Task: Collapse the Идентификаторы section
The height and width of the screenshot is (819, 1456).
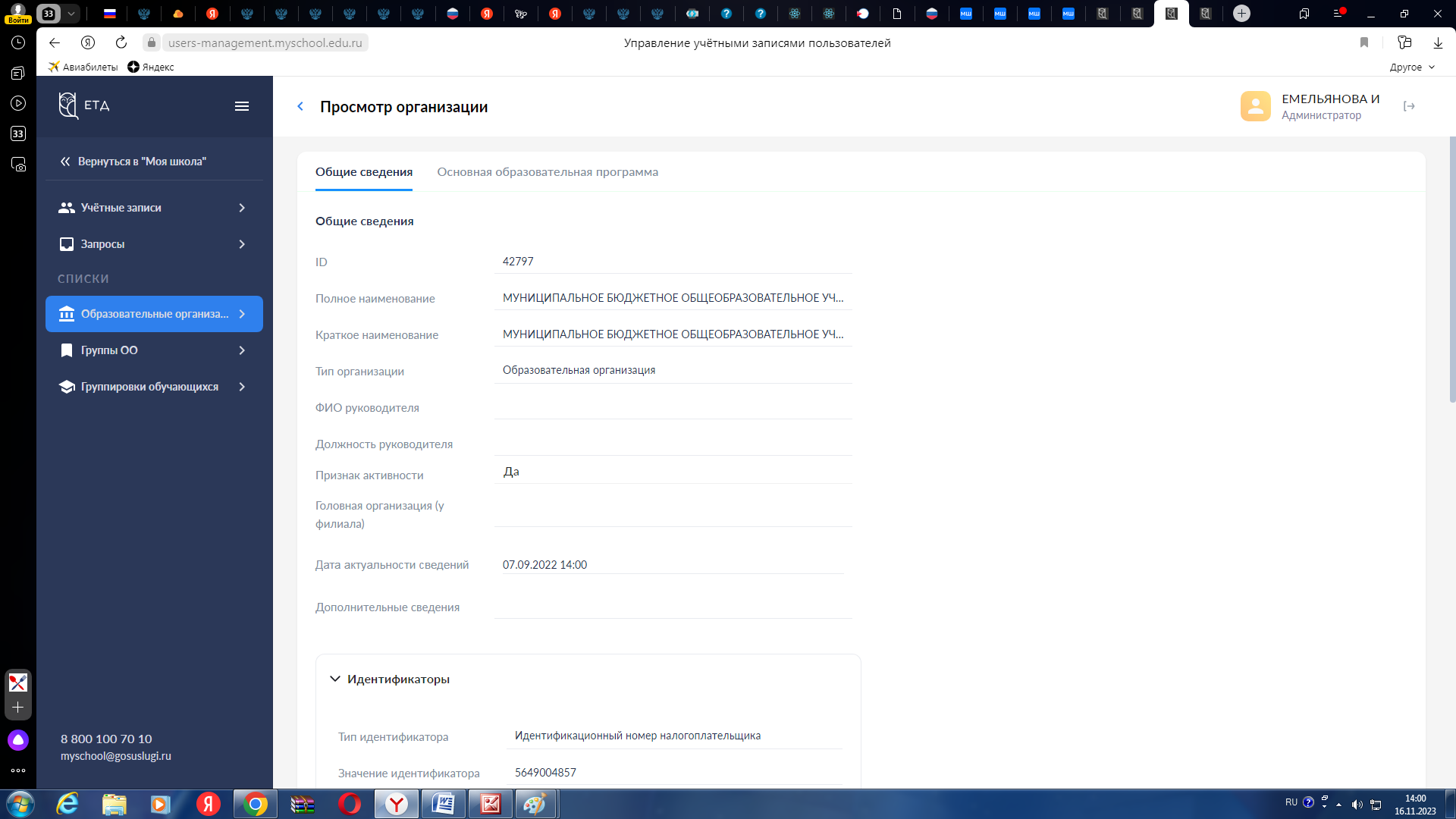Action: pos(334,679)
